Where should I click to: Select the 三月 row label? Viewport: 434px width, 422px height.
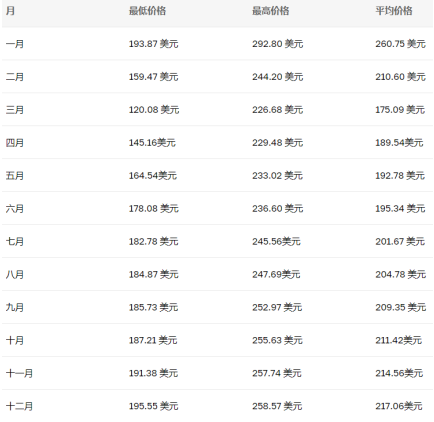[15, 110]
